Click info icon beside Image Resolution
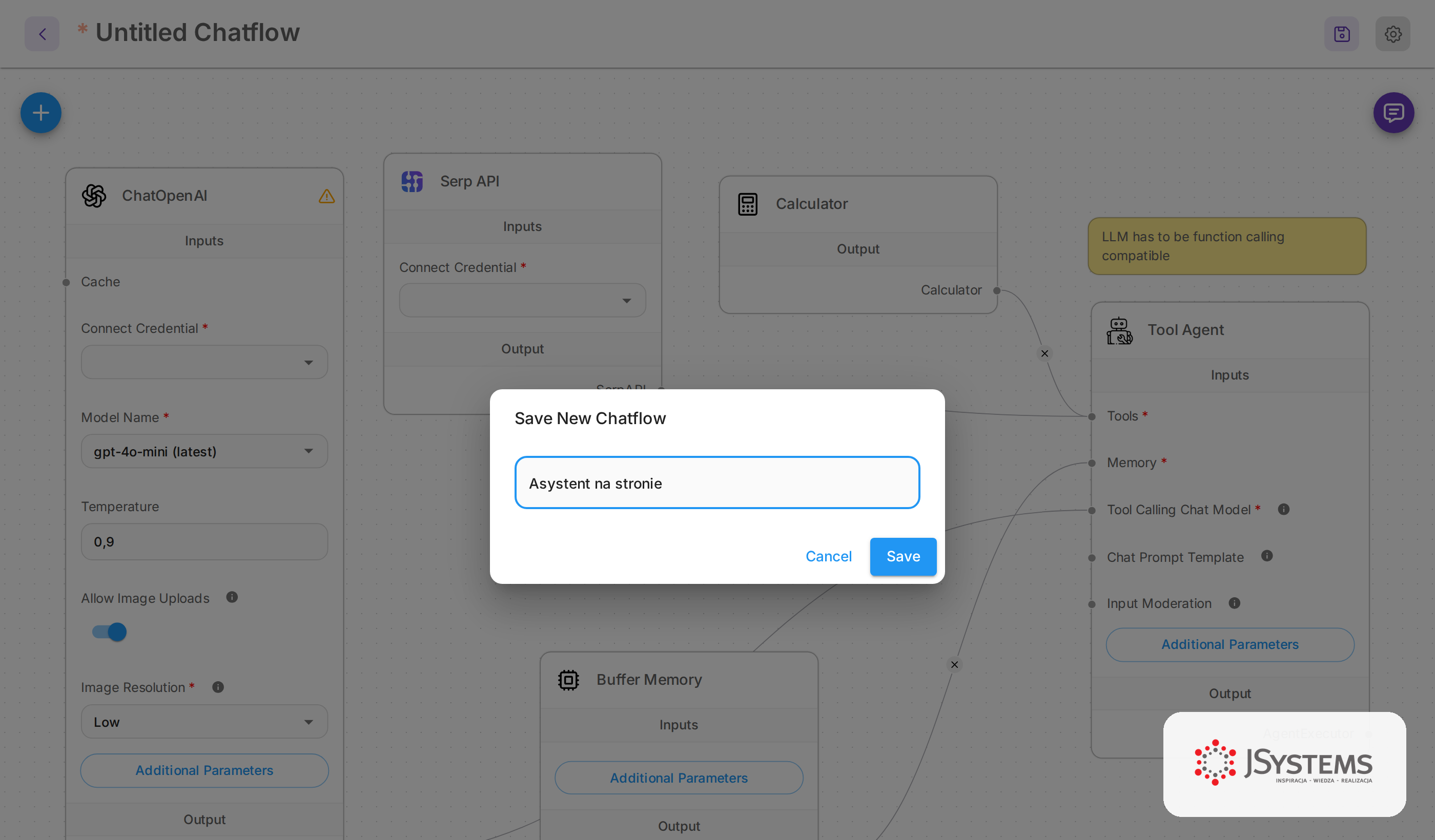Screen dimensions: 1435x840 click(x=218, y=687)
